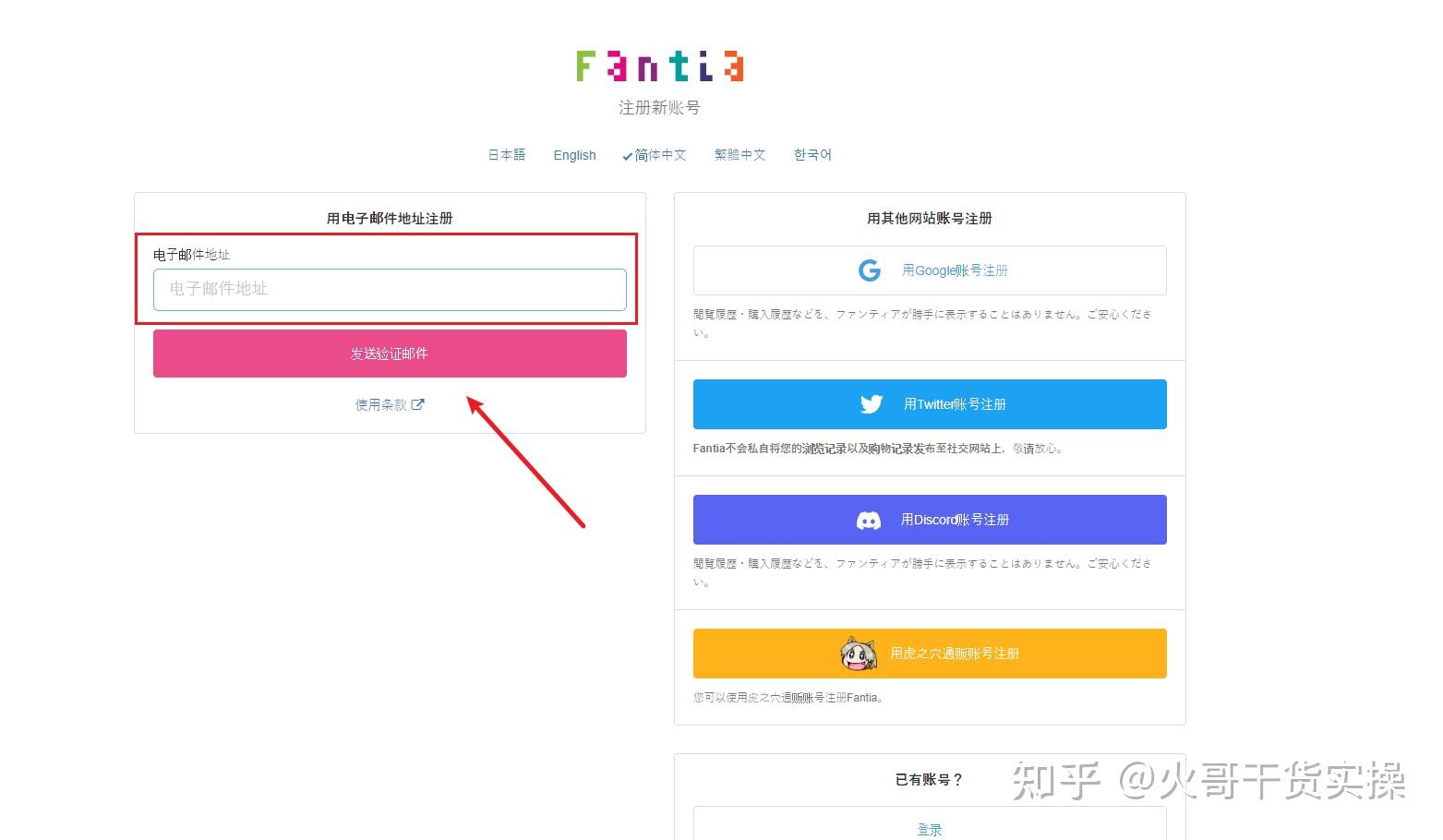1443x840 pixels.
Task: Click the Discord mascot icon
Action: [x=869, y=519]
